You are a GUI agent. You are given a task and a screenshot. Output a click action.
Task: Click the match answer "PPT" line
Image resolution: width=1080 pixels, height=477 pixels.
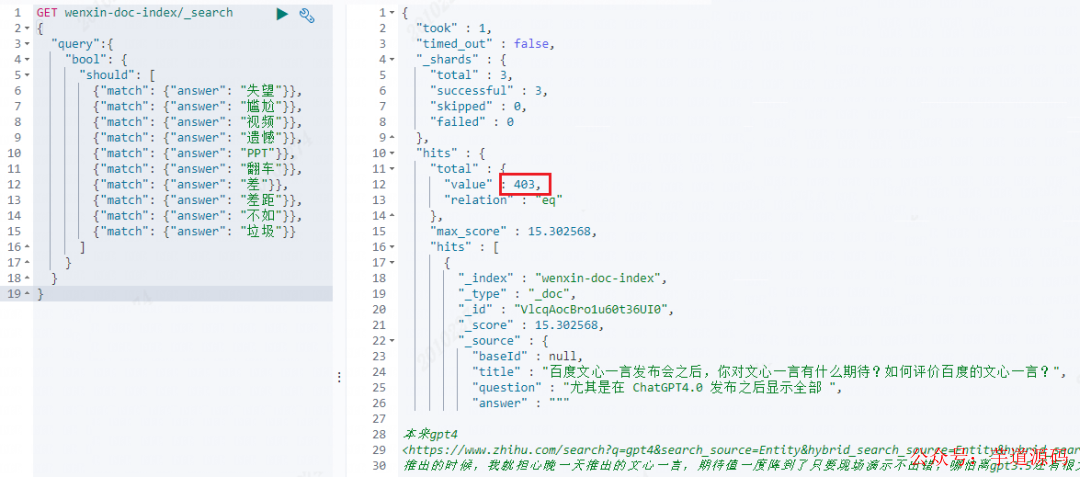[198, 153]
